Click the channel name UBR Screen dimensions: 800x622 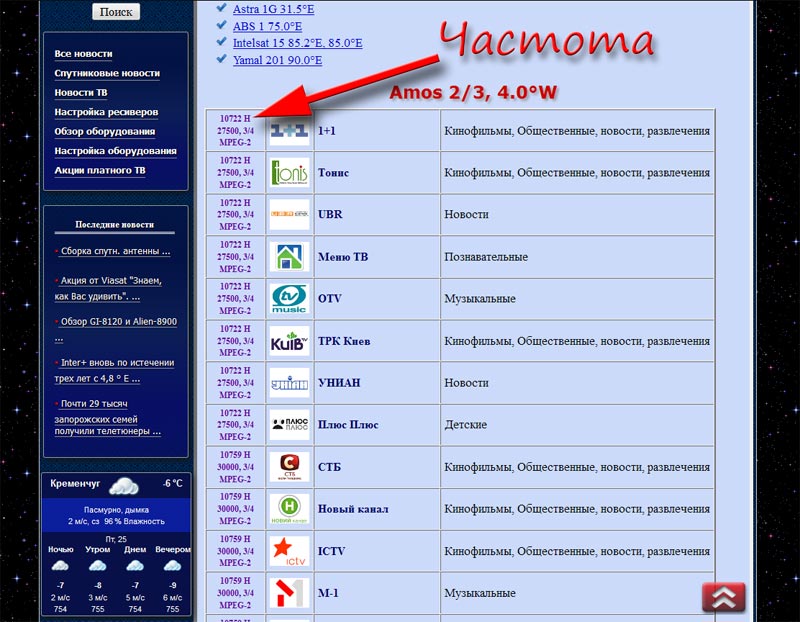(x=330, y=214)
